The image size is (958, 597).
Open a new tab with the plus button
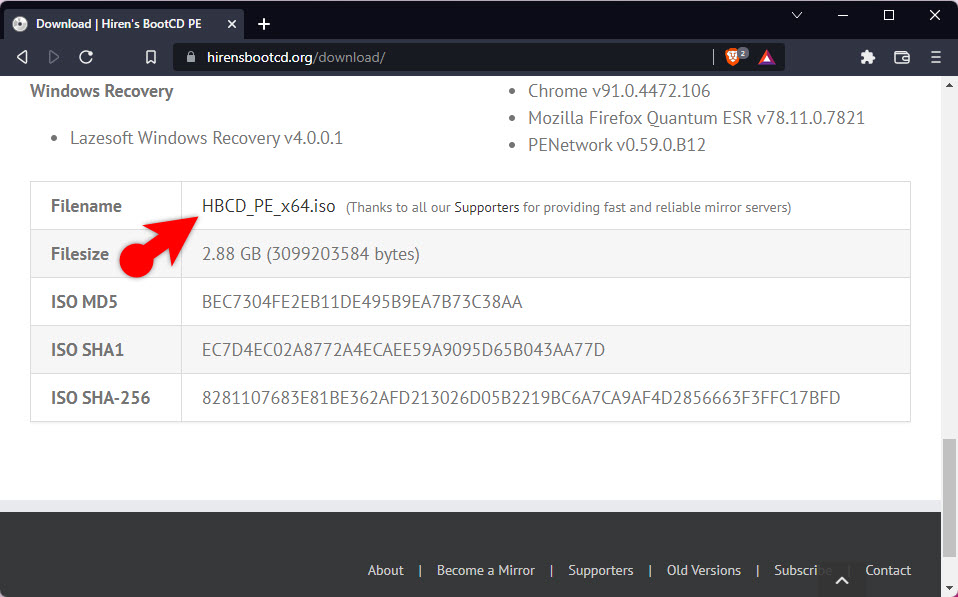coord(264,24)
